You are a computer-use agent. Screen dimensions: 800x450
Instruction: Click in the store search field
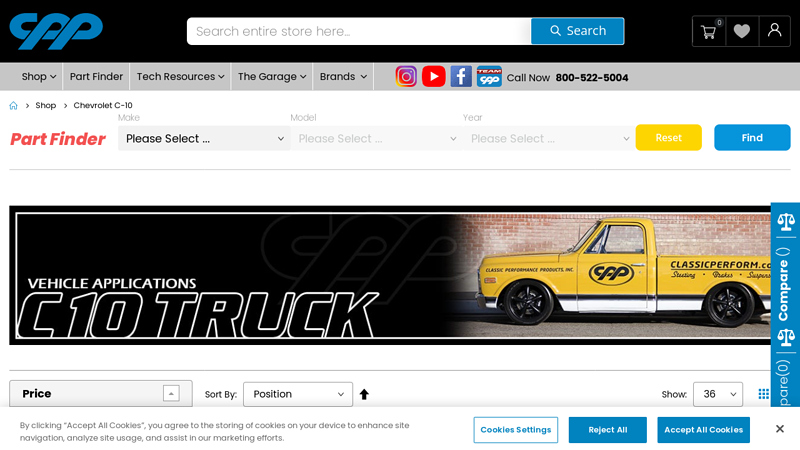click(x=359, y=31)
